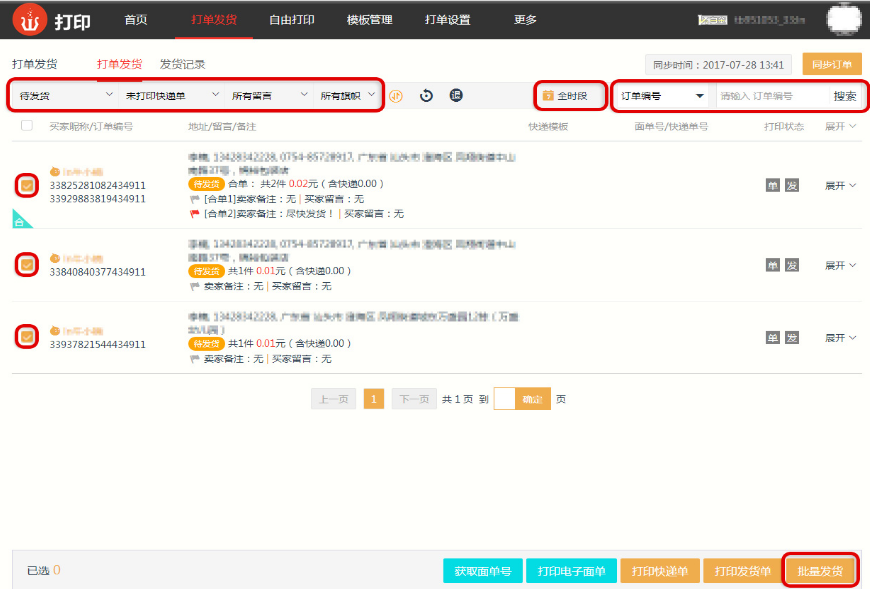The height and width of the screenshot is (597, 870).
Task: Click the orange sort orders icon
Action: point(396,96)
